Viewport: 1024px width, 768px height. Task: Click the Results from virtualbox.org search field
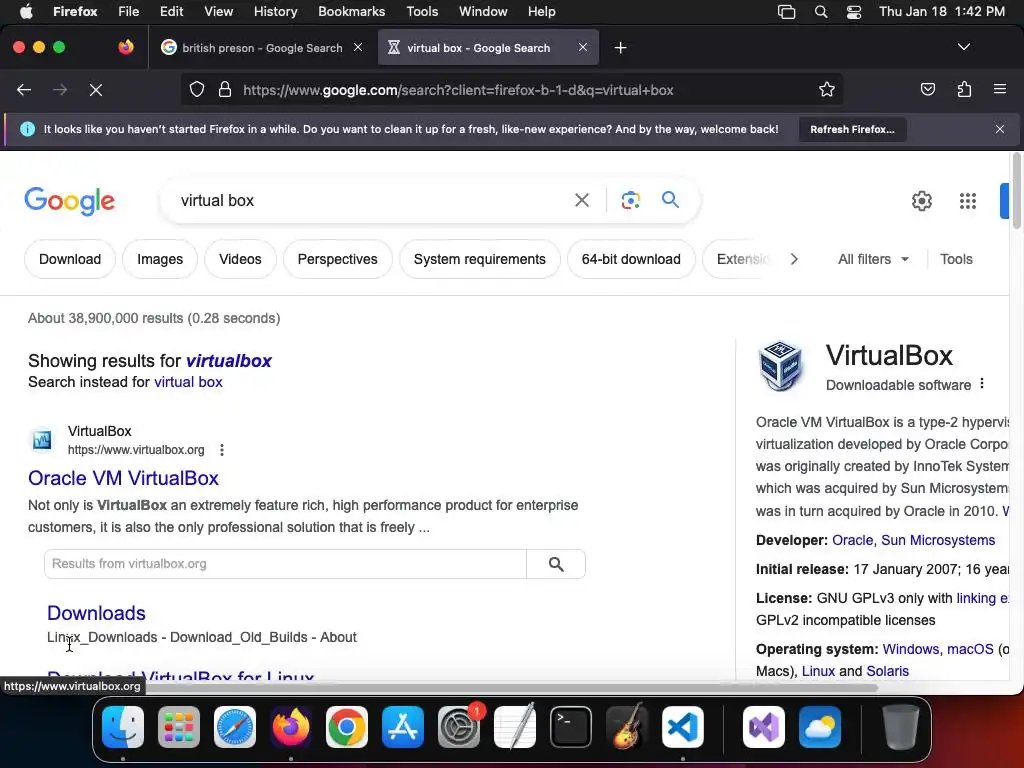point(285,564)
